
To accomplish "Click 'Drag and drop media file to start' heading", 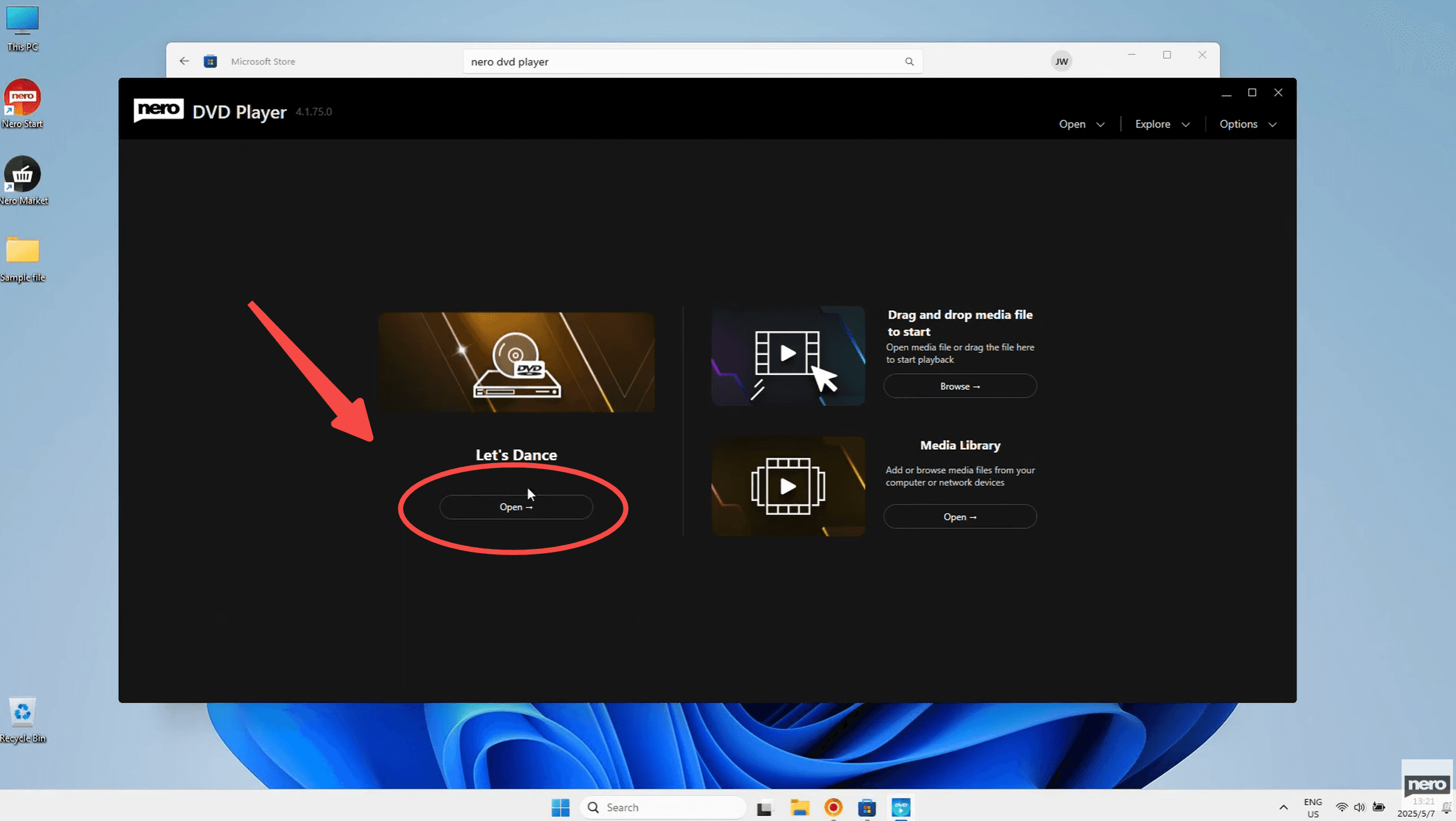I will coord(960,323).
